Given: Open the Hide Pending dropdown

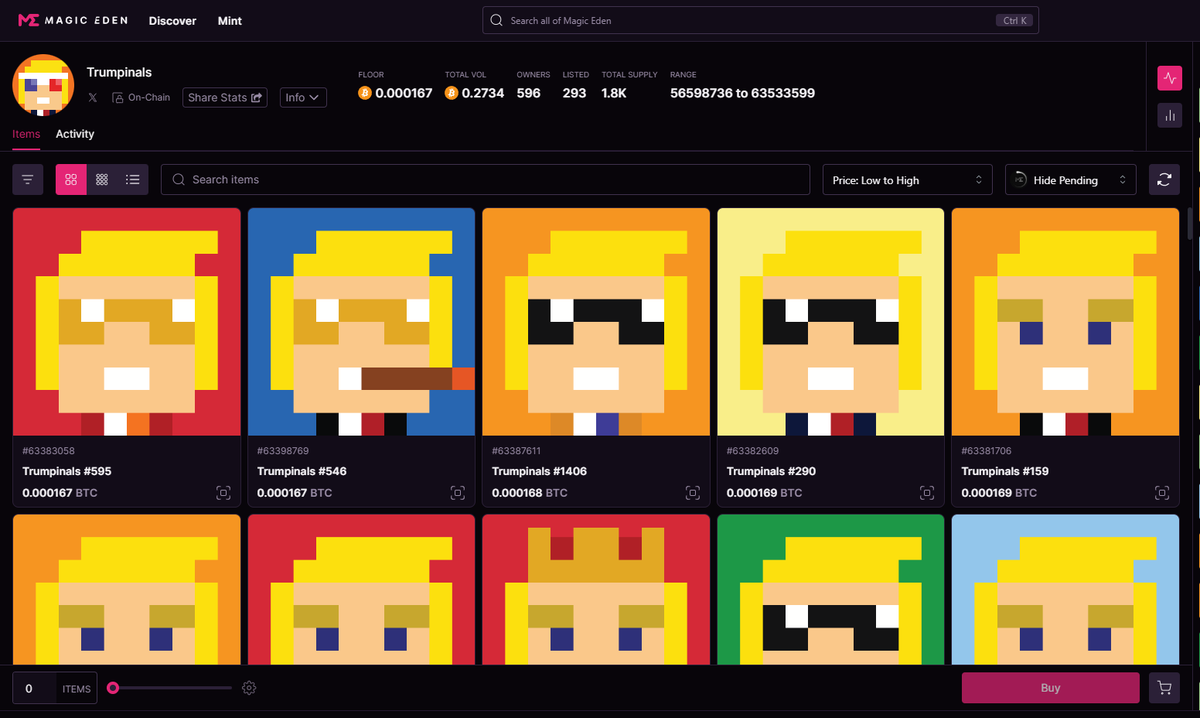Looking at the screenshot, I should [1070, 180].
